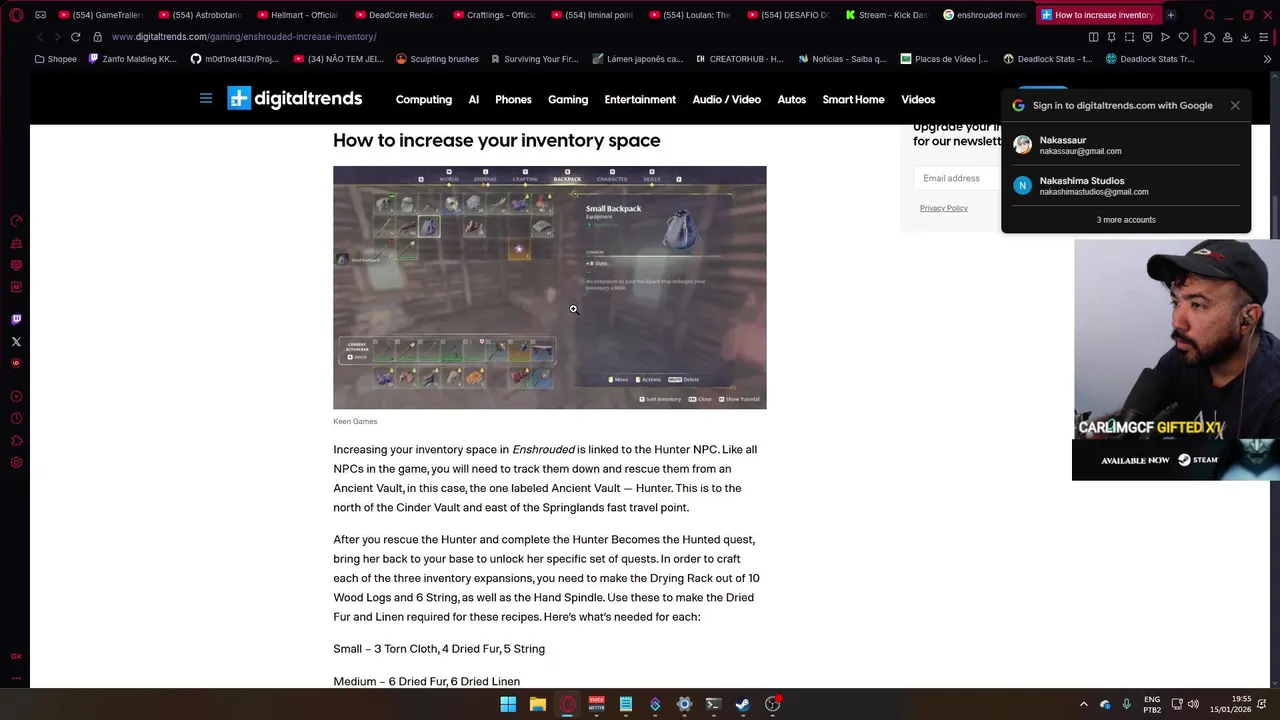
Task: Click the tab search magnifier icon
Action: (x=1209, y=15)
